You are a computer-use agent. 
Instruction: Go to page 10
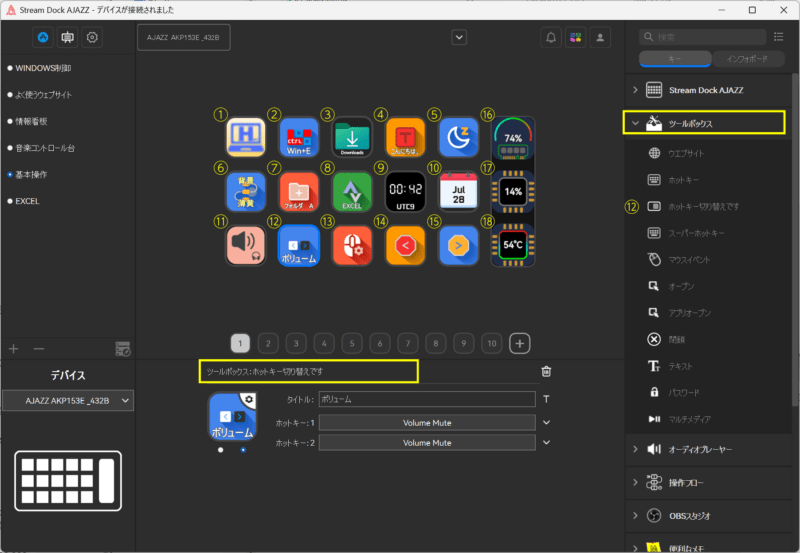[491, 343]
